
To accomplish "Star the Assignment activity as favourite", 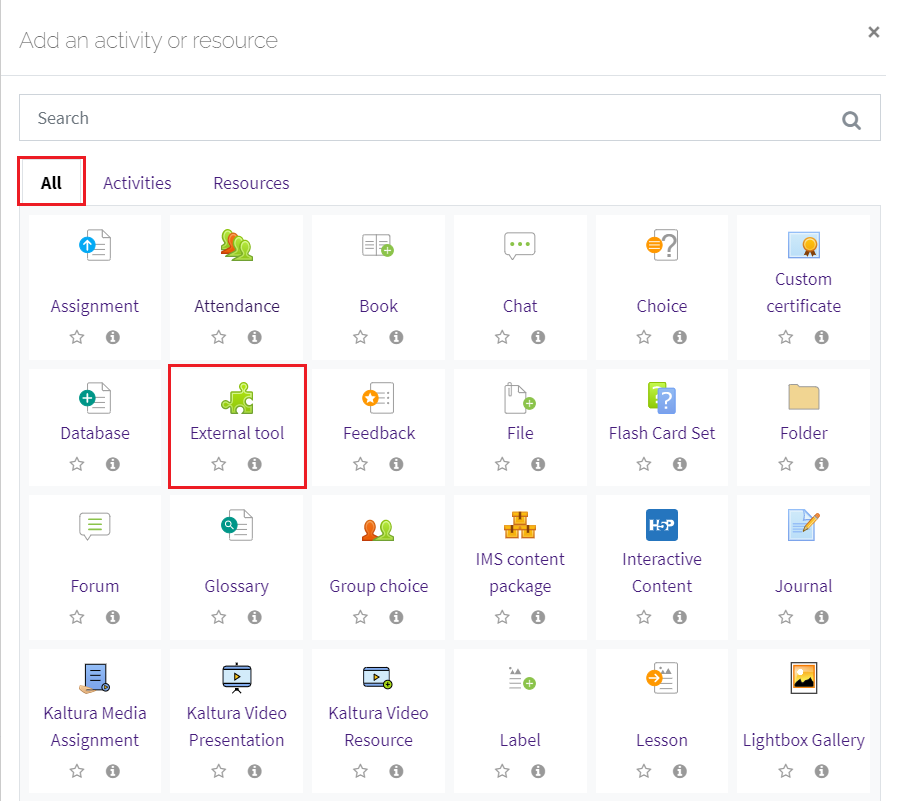I will coord(77,337).
